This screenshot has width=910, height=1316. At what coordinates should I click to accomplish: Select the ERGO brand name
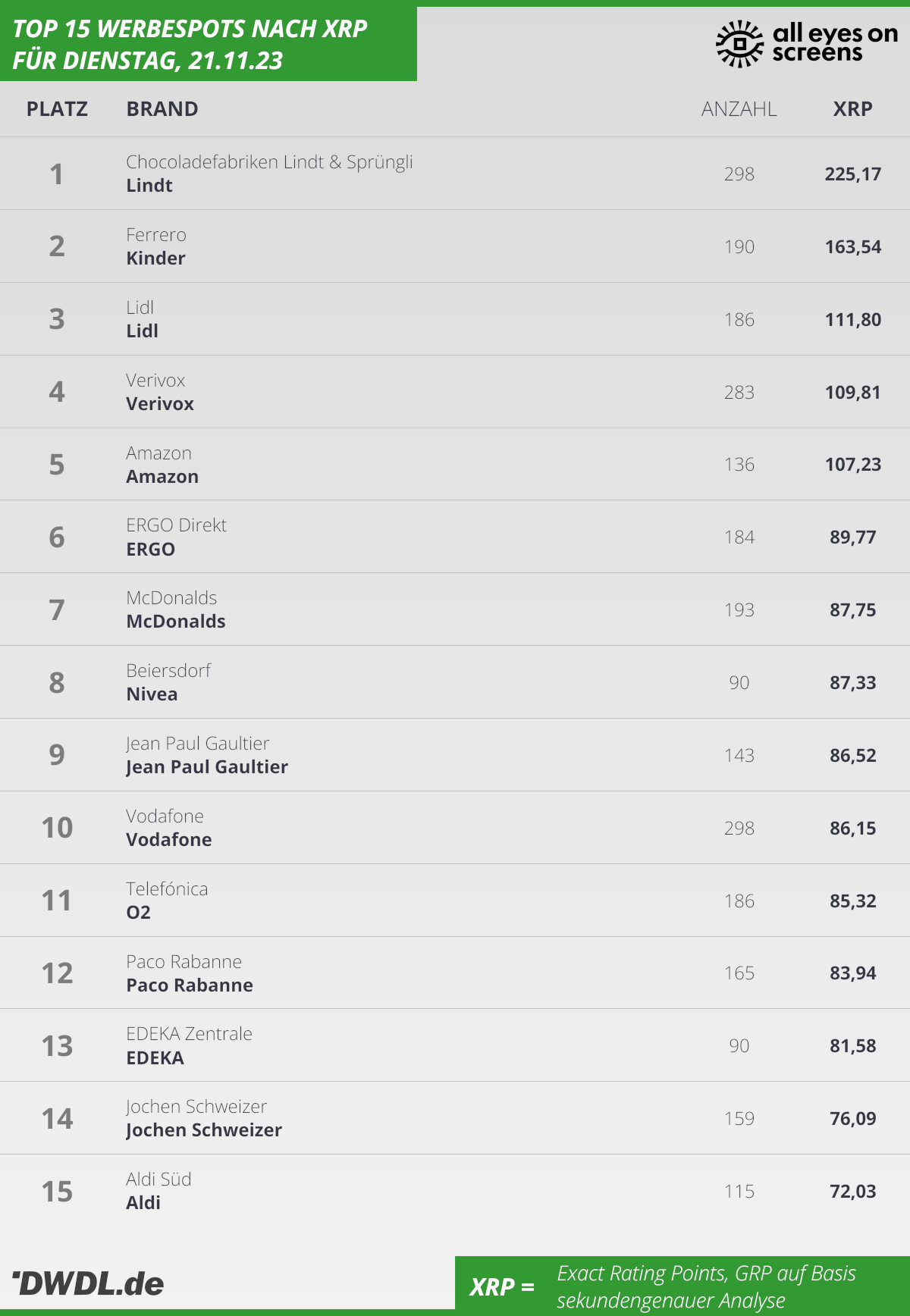coord(150,550)
